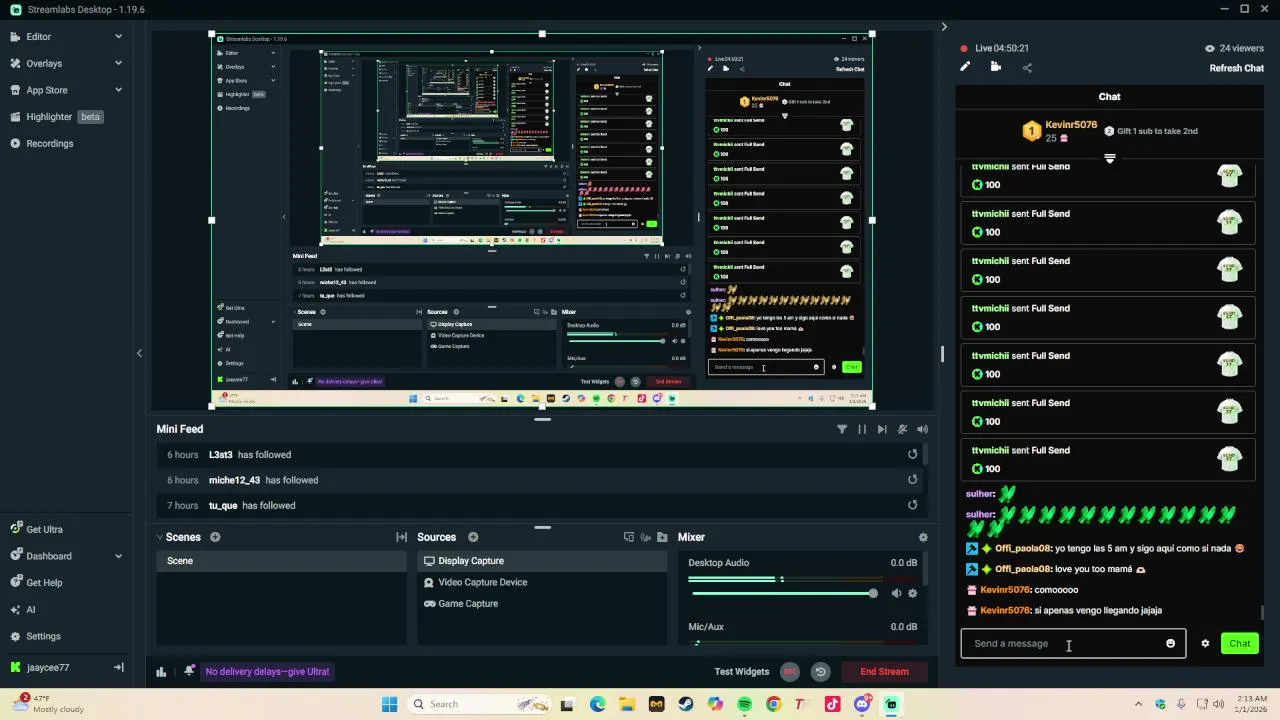The image size is (1280, 720).
Task: Open the Editor sidebar section
Action: click(x=38, y=36)
